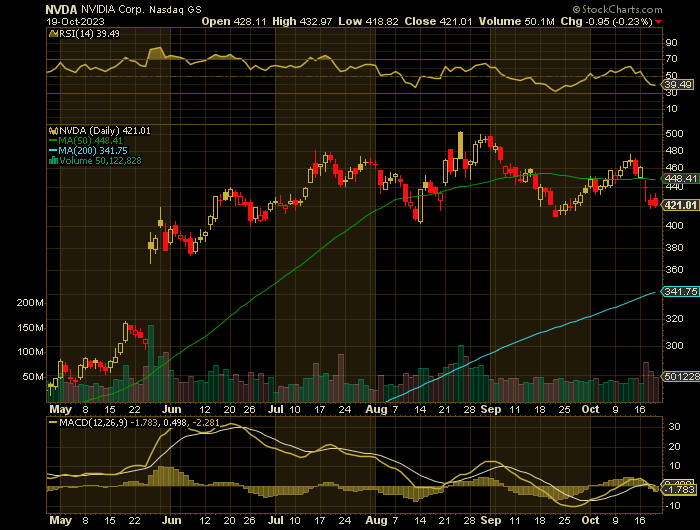Click the MA(200) 341.75 legend text

click(93, 151)
